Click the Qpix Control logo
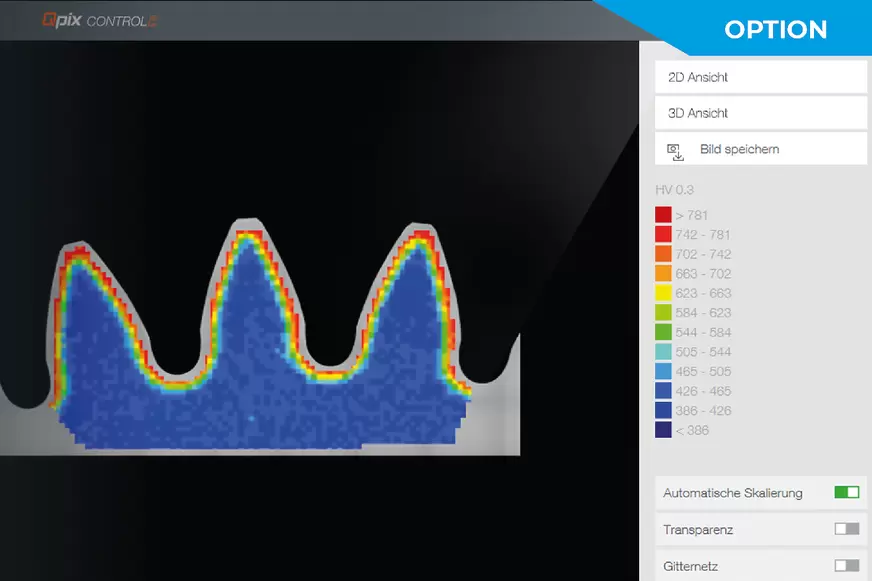Screen dimensions: 872x581 99,20
